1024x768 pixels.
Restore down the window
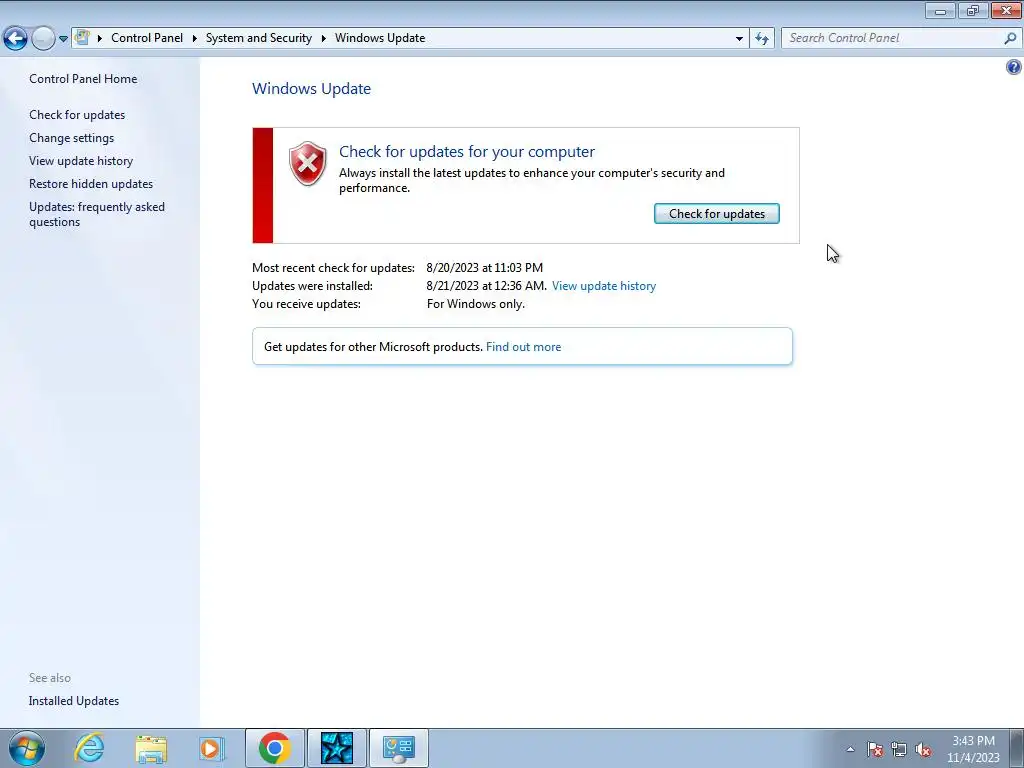973,10
